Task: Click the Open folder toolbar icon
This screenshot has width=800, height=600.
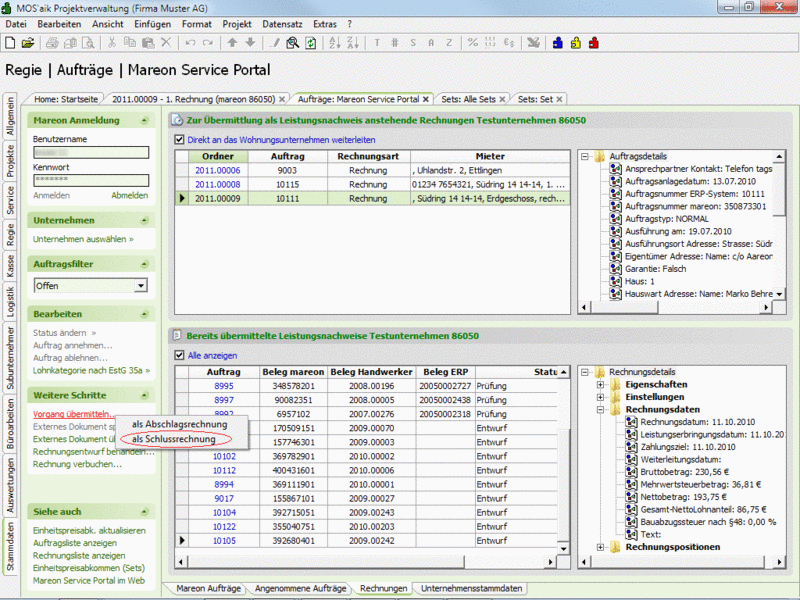Action: tap(28, 43)
